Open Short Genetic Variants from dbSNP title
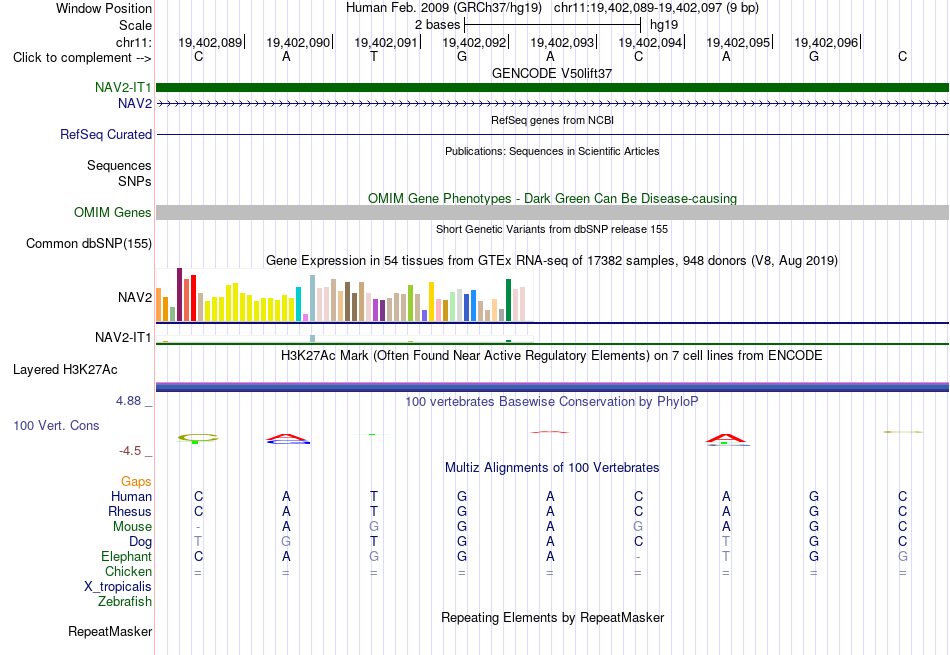The height and width of the screenshot is (655, 950). coord(552,229)
